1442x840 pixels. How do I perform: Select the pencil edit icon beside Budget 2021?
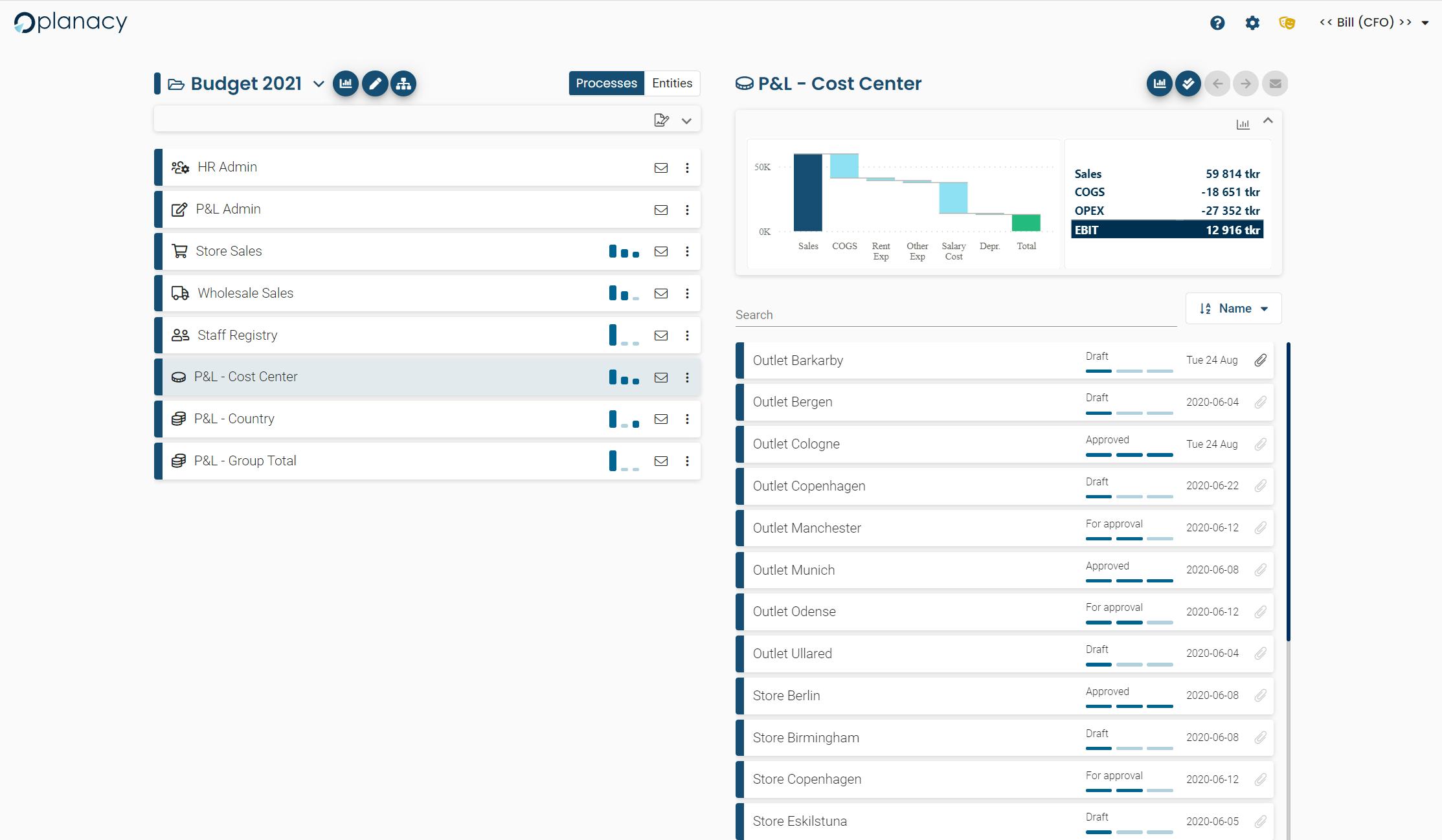[x=374, y=83]
